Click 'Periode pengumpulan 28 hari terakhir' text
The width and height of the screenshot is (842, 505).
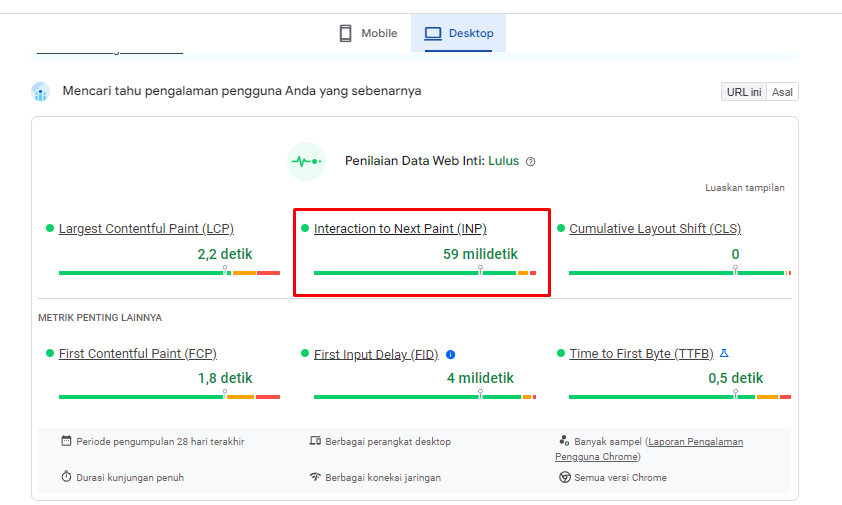pos(160,442)
